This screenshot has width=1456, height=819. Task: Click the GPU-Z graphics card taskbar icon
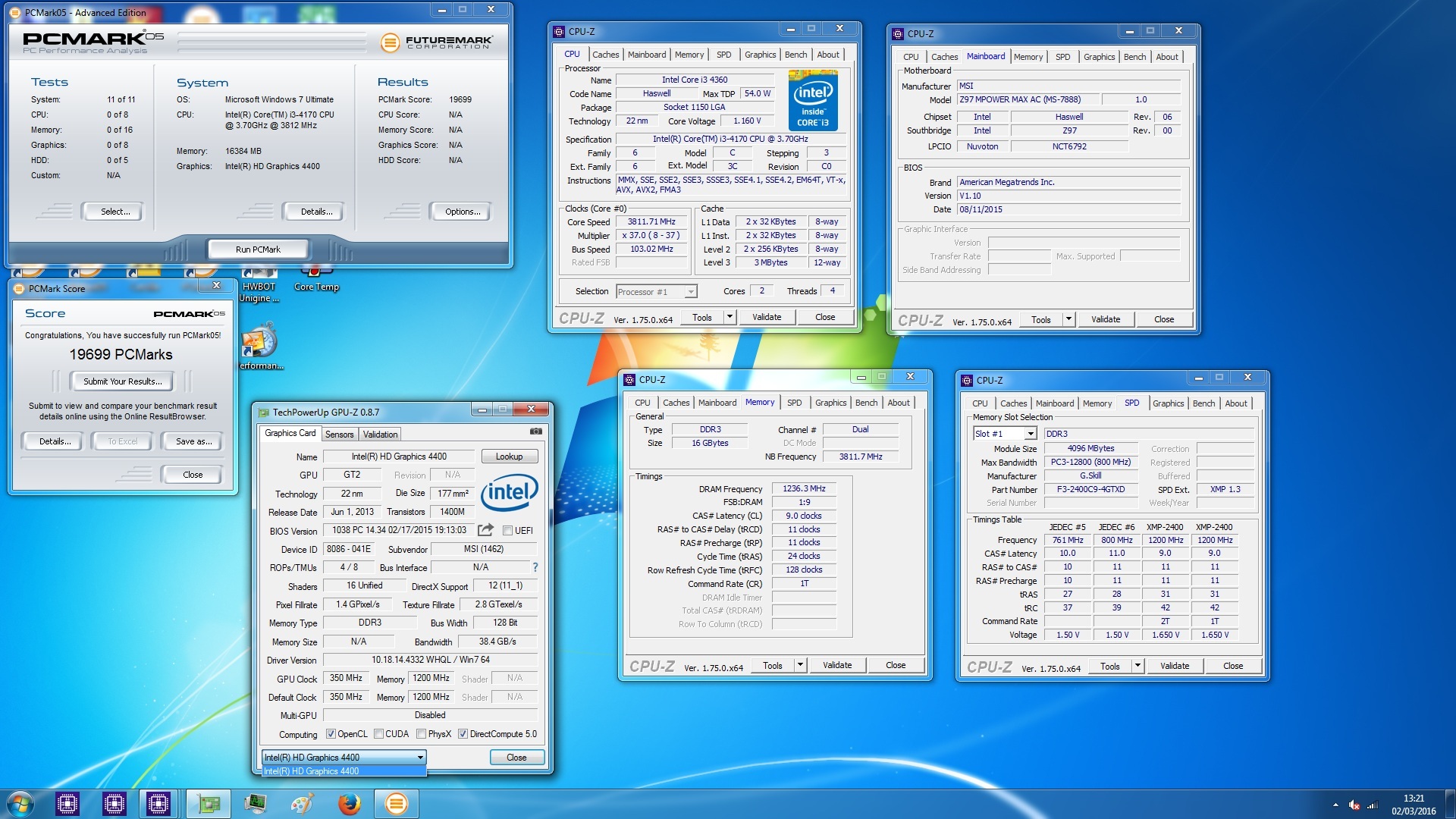(x=209, y=804)
